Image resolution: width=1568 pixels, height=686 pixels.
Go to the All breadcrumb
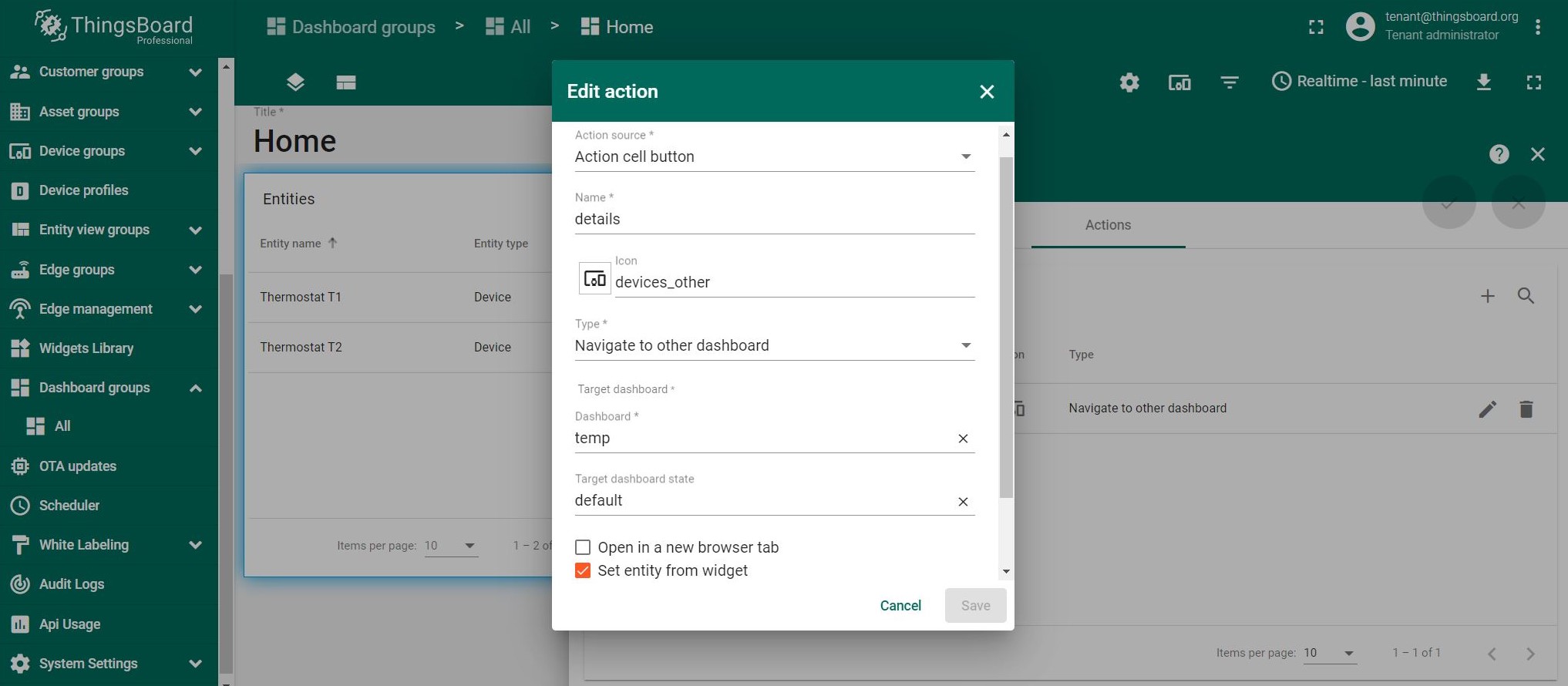tap(508, 27)
